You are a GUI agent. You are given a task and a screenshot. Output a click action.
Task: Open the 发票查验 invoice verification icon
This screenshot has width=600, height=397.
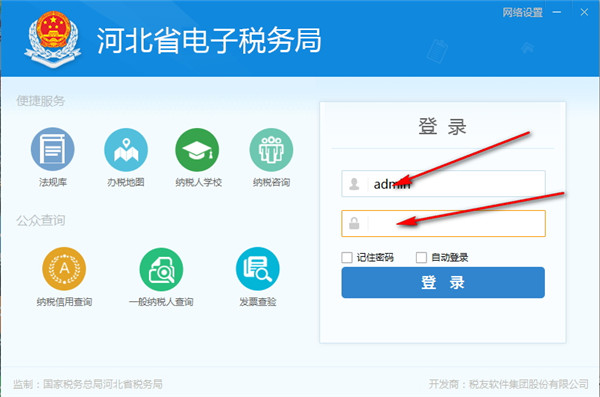tap(258, 269)
